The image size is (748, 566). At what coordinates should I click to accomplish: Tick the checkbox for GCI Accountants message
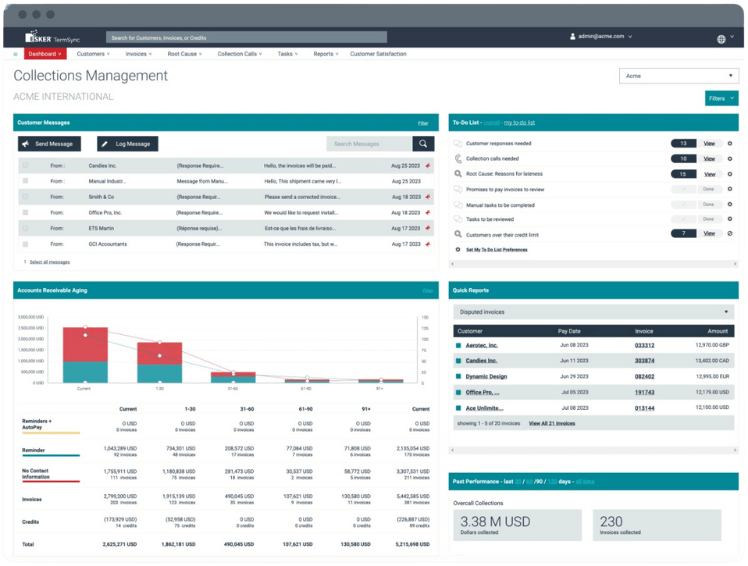25,243
